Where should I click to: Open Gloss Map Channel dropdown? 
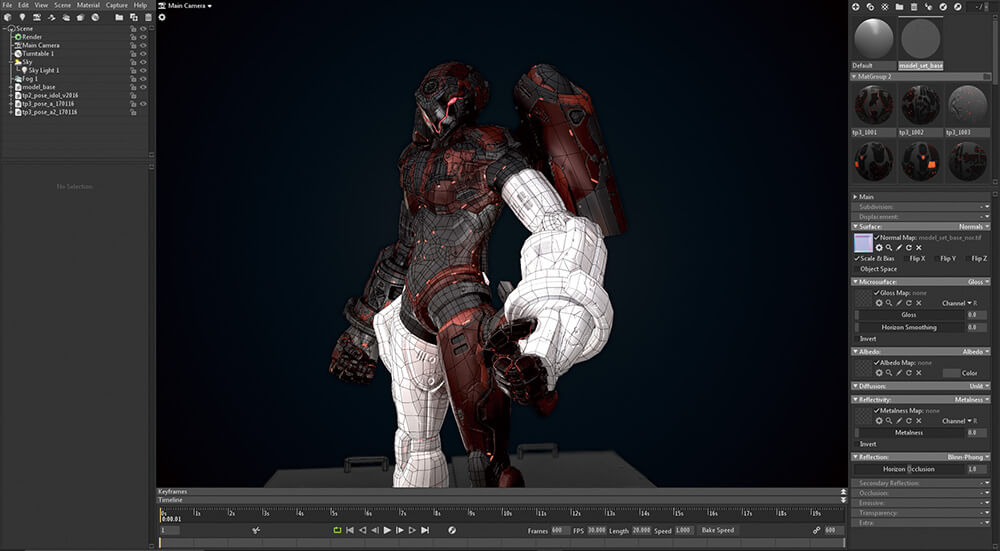[957, 303]
